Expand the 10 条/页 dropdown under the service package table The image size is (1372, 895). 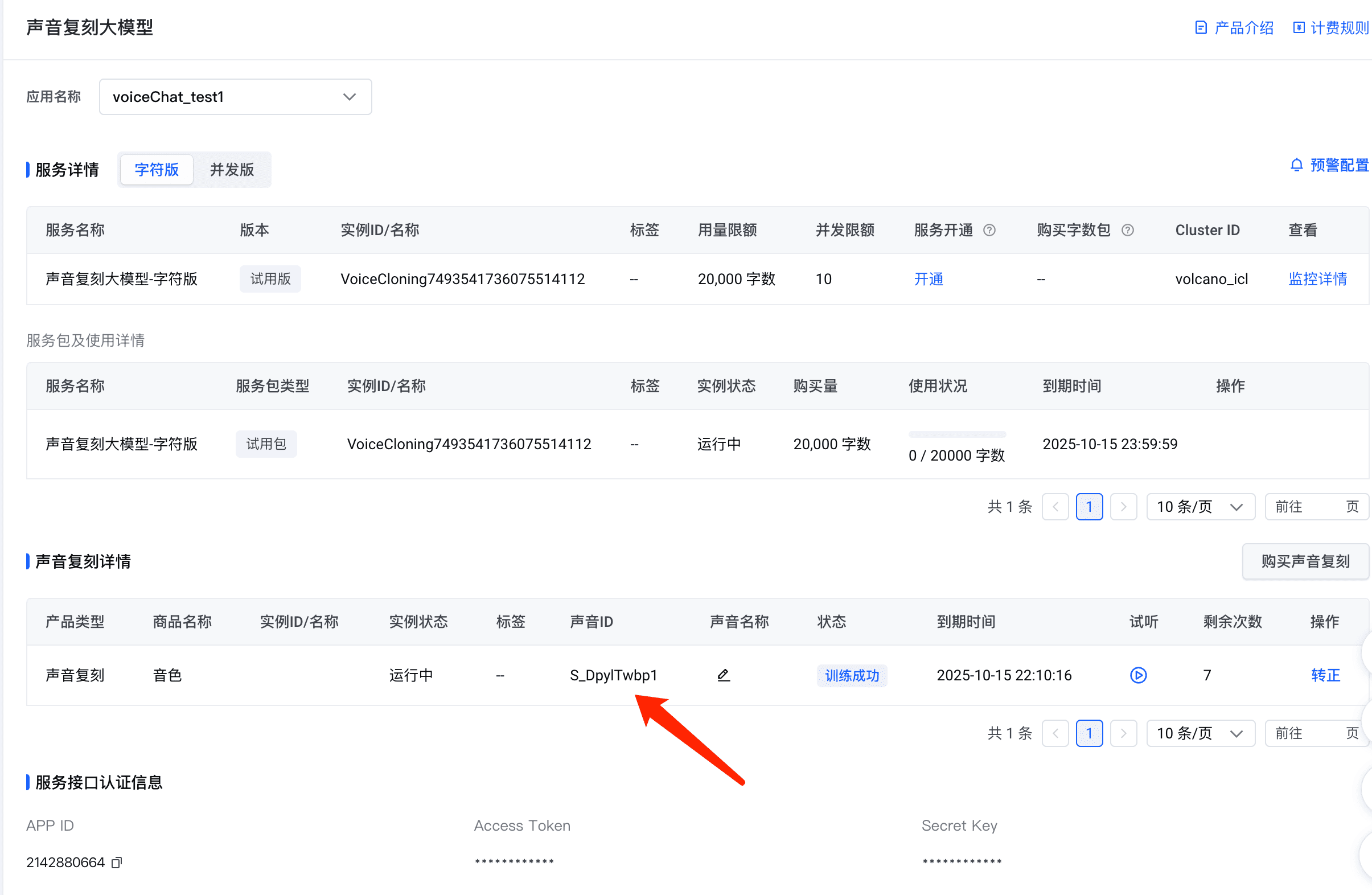1200,507
